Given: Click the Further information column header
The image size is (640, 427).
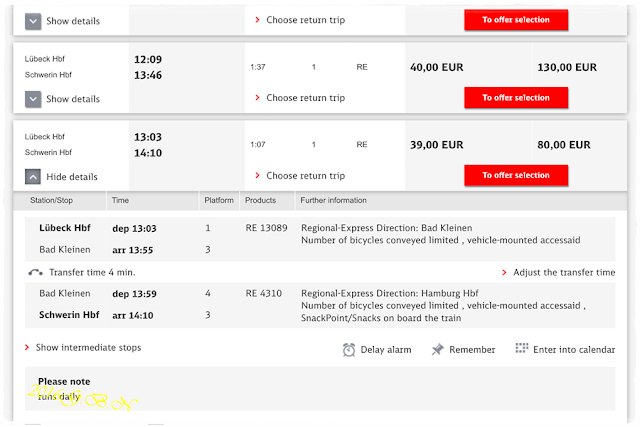Looking at the screenshot, I should [333, 200].
